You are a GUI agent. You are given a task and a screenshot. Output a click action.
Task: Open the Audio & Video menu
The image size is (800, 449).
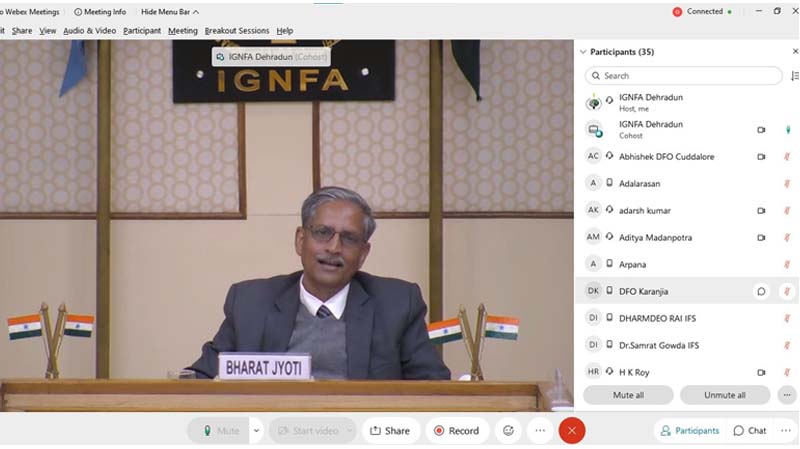[89, 31]
